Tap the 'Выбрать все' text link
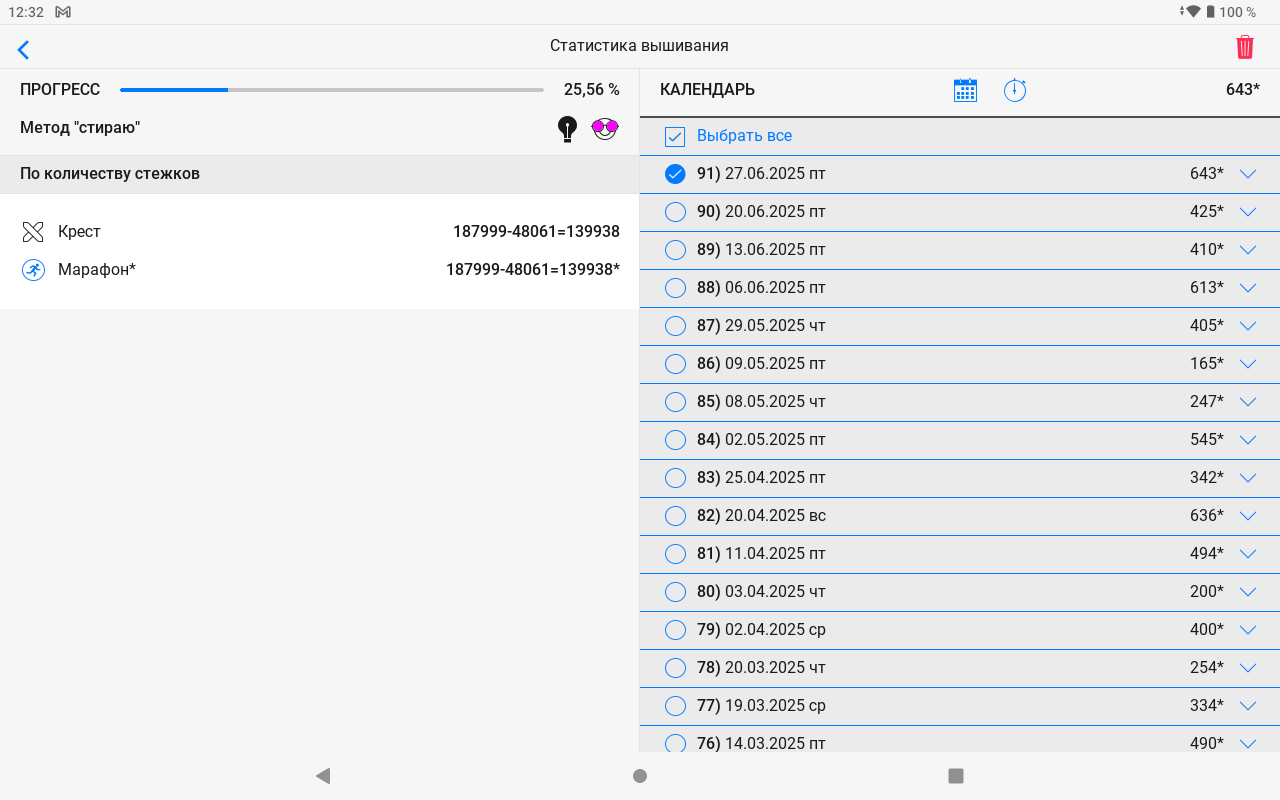 744,136
